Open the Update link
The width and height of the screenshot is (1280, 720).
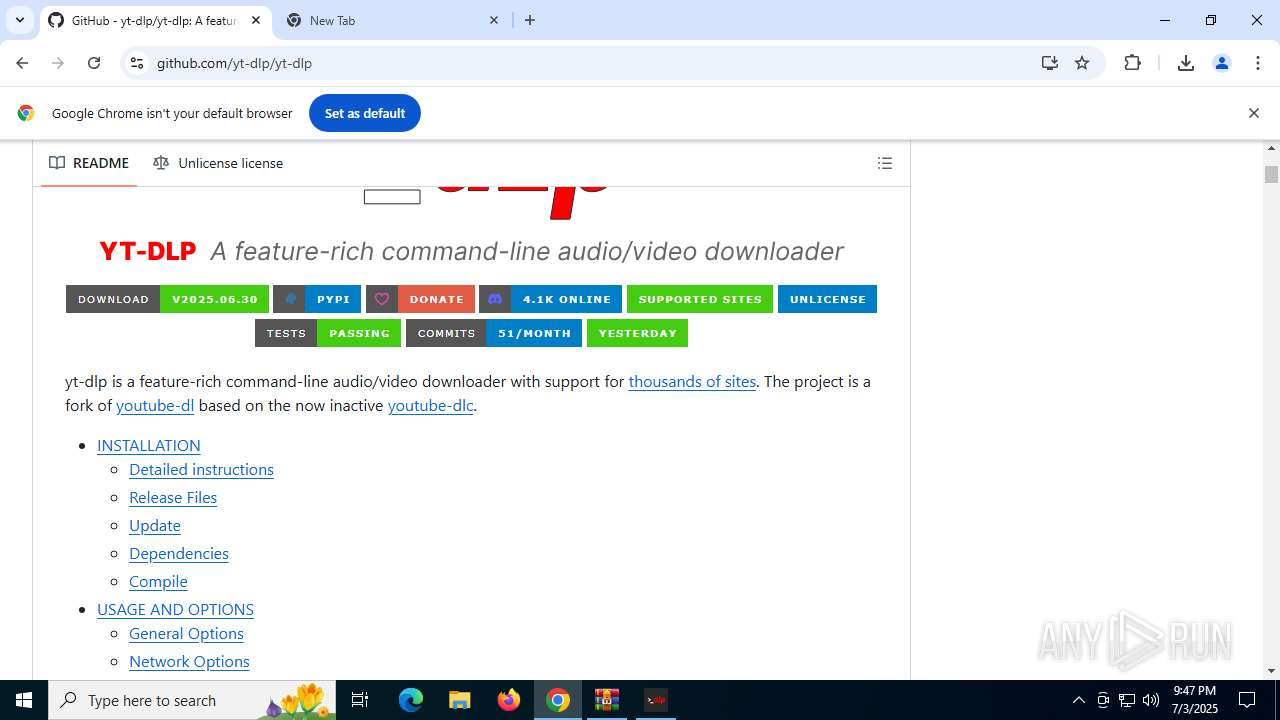coord(155,526)
